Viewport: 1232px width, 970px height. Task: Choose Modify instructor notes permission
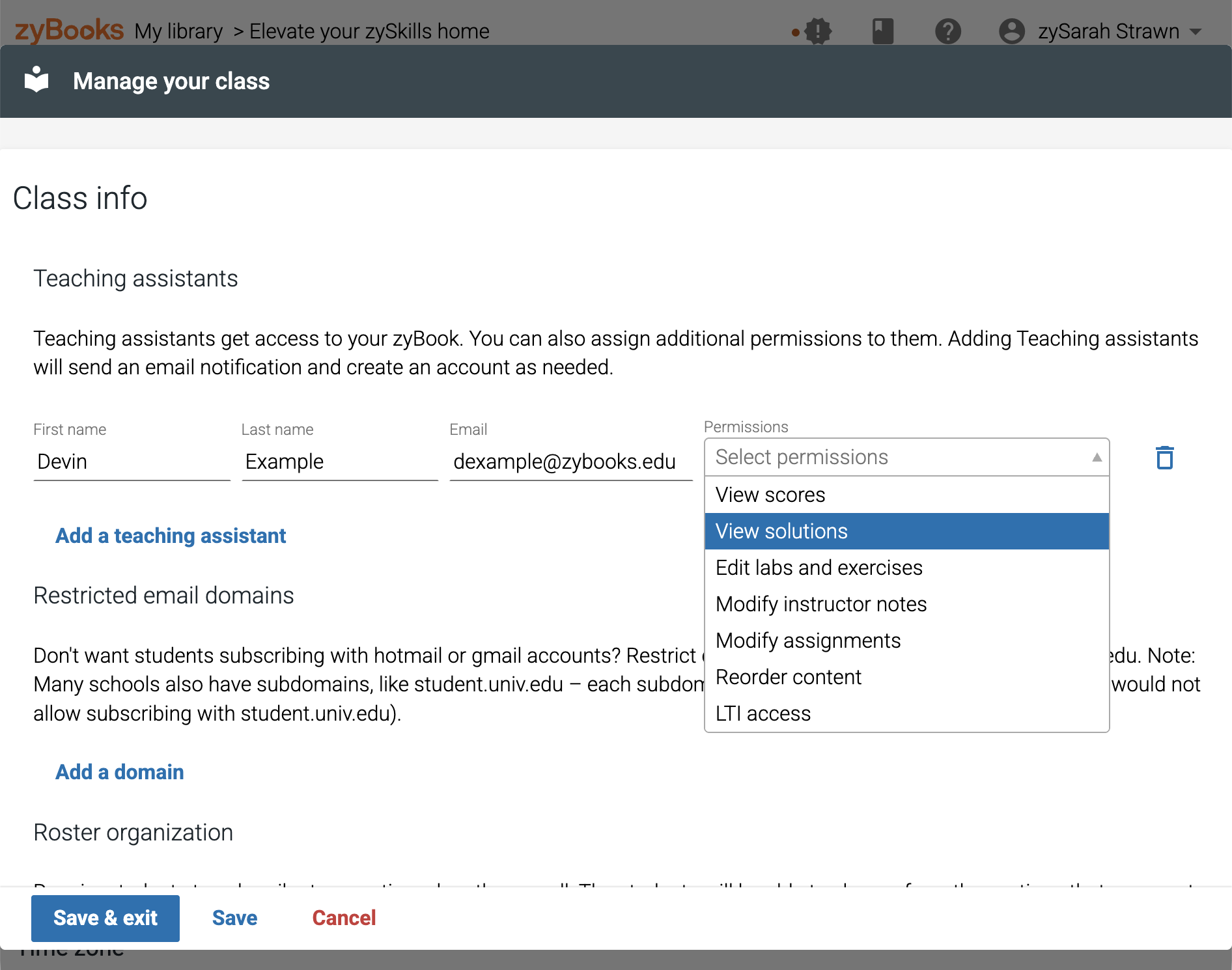tap(906, 604)
